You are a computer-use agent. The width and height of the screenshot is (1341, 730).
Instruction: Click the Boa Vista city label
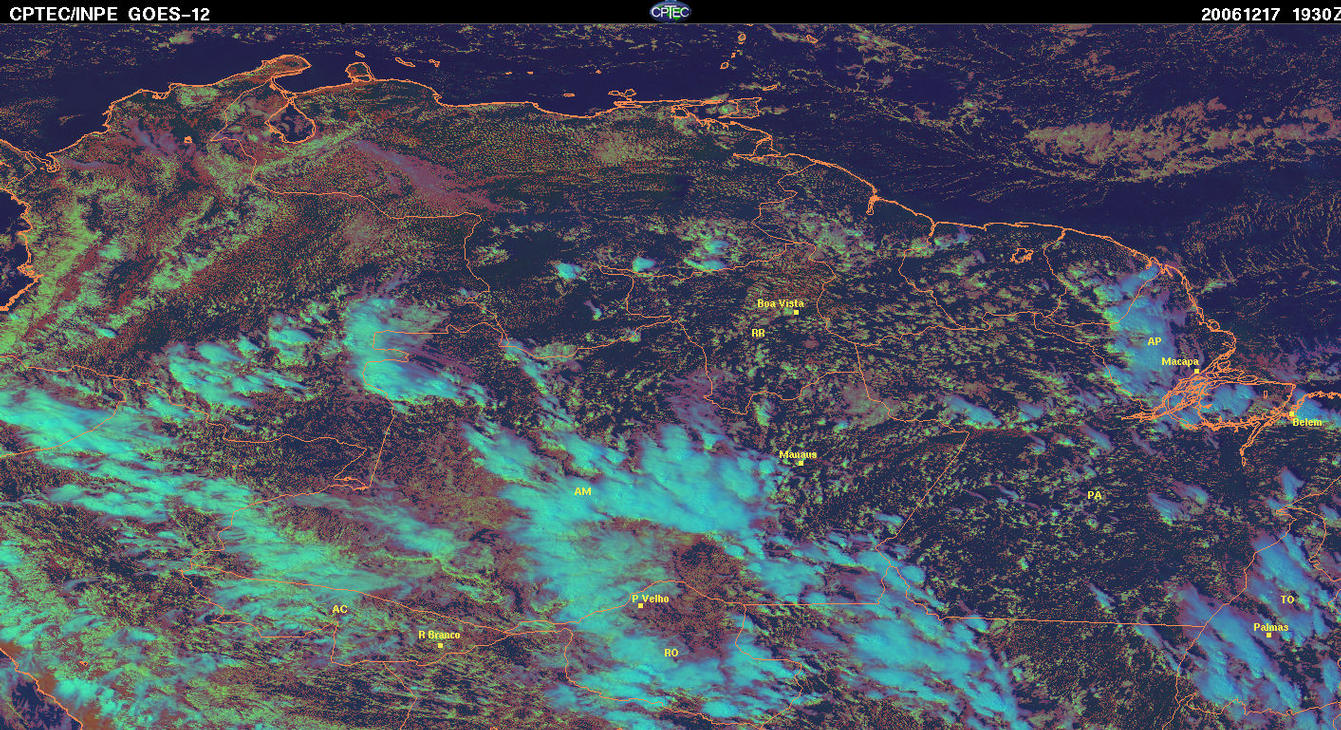[780, 303]
